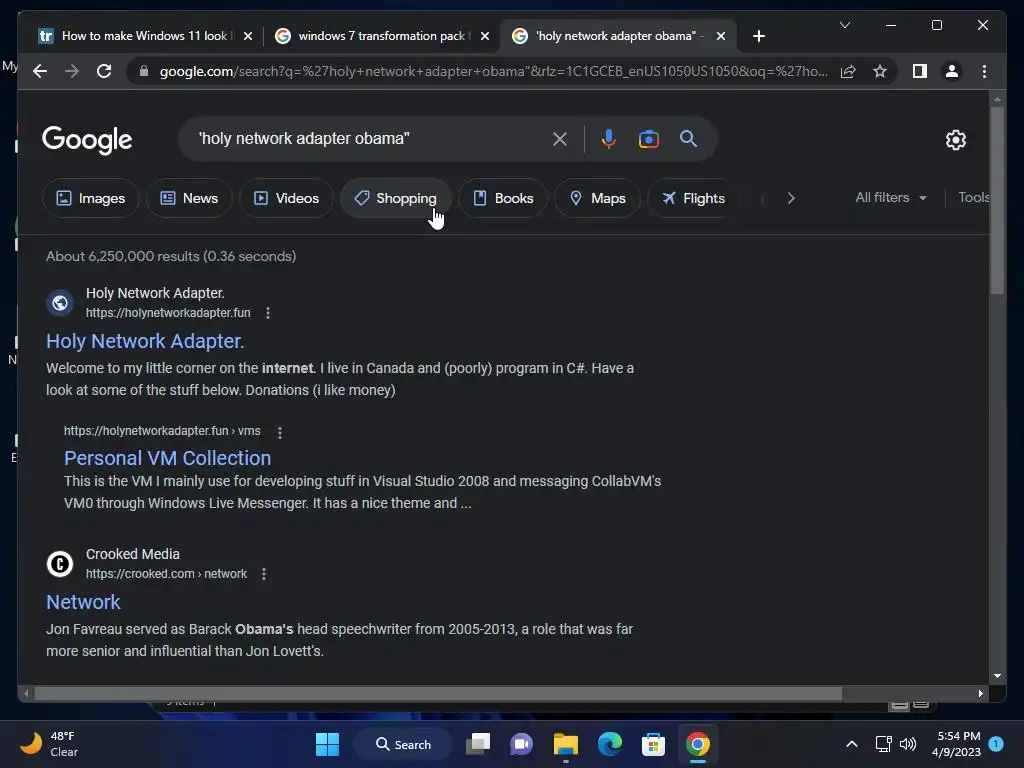1024x768 pixels.
Task: Switch to 'How to make Windows 11 look' tab
Action: coord(142,36)
